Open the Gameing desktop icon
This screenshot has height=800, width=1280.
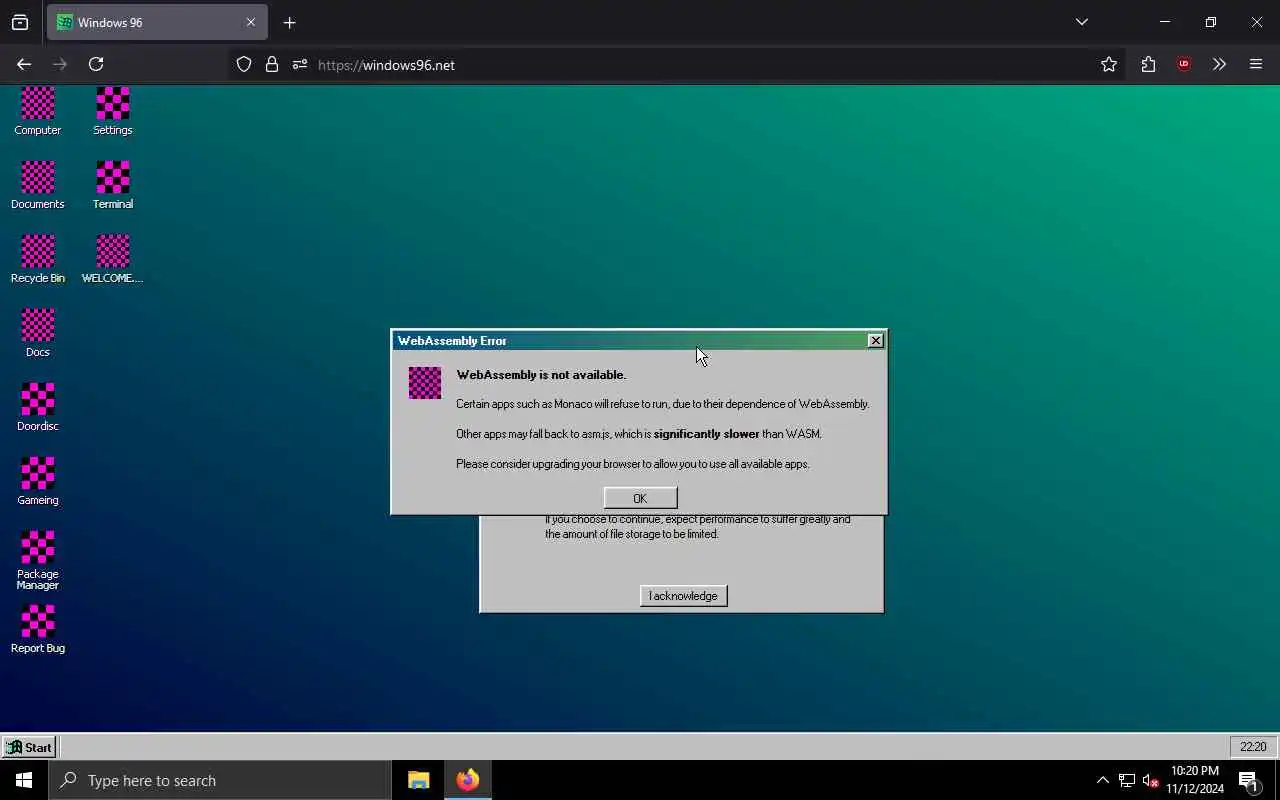(x=38, y=481)
